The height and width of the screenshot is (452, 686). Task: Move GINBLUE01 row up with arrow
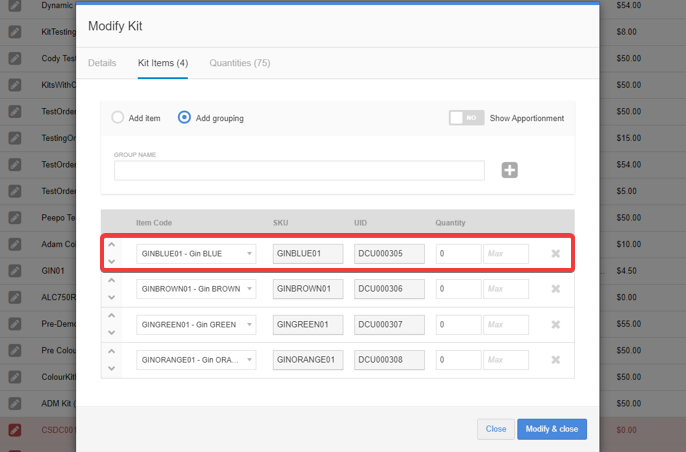[112, 245]
